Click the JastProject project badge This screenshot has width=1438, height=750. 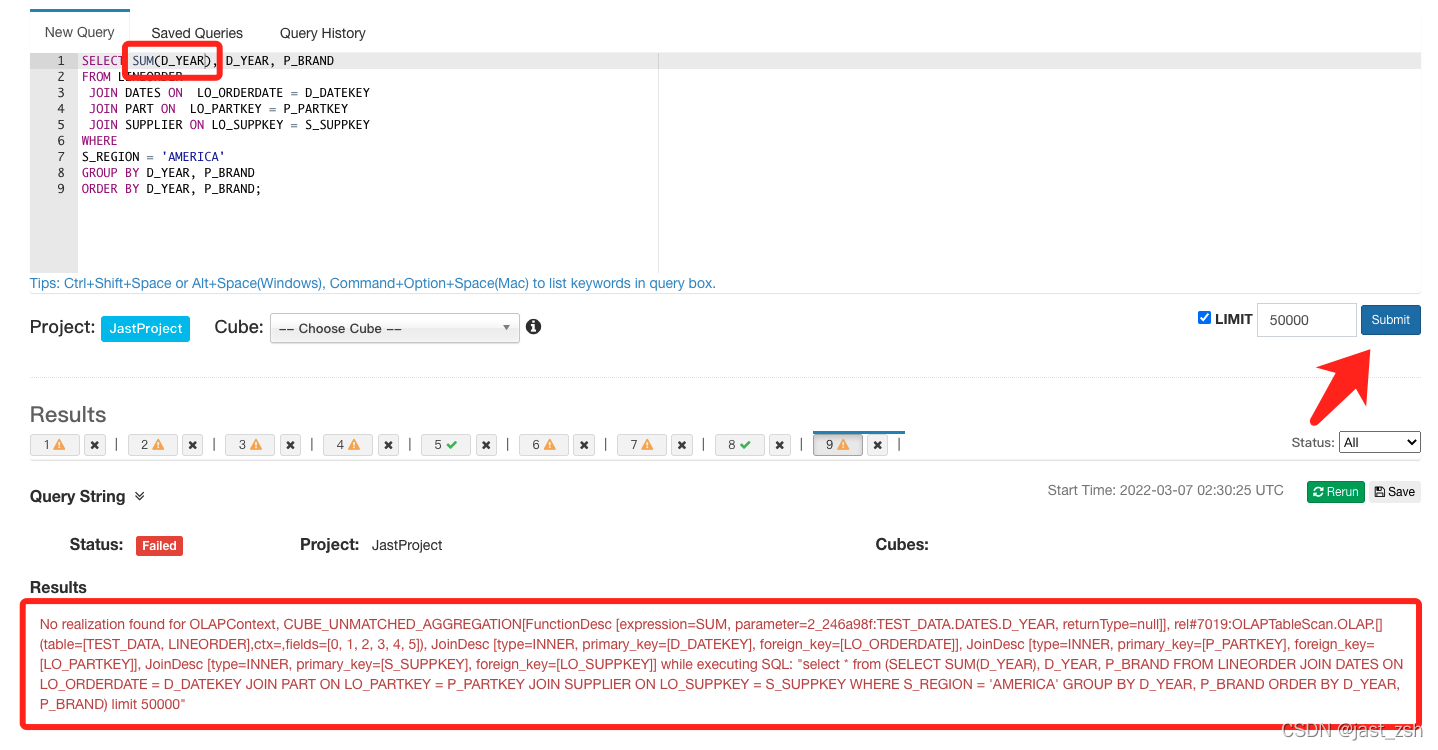pyautogui.click(x=145, y=328)
